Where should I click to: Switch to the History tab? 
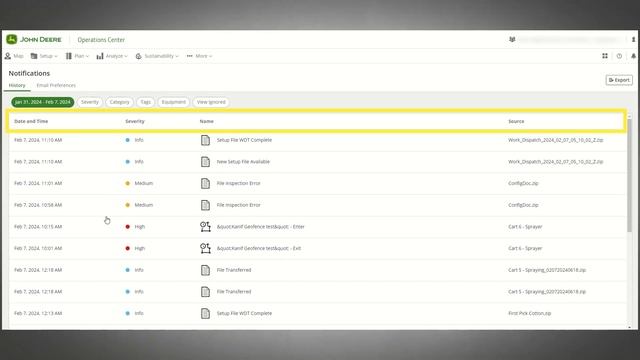tap(17, 85)
